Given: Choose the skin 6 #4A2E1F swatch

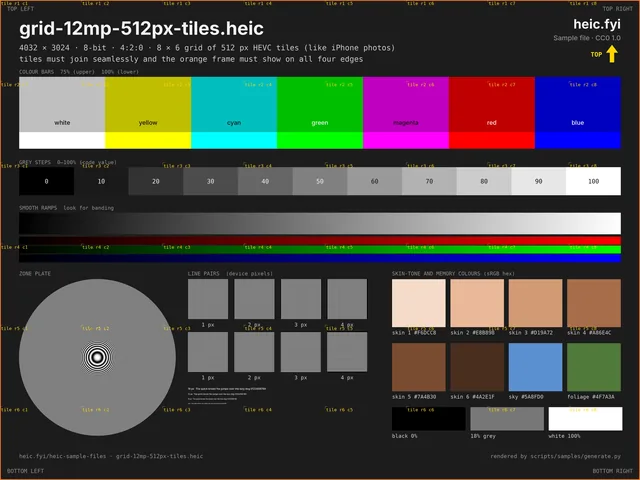Looking at the screenshot, I should 477,367.
